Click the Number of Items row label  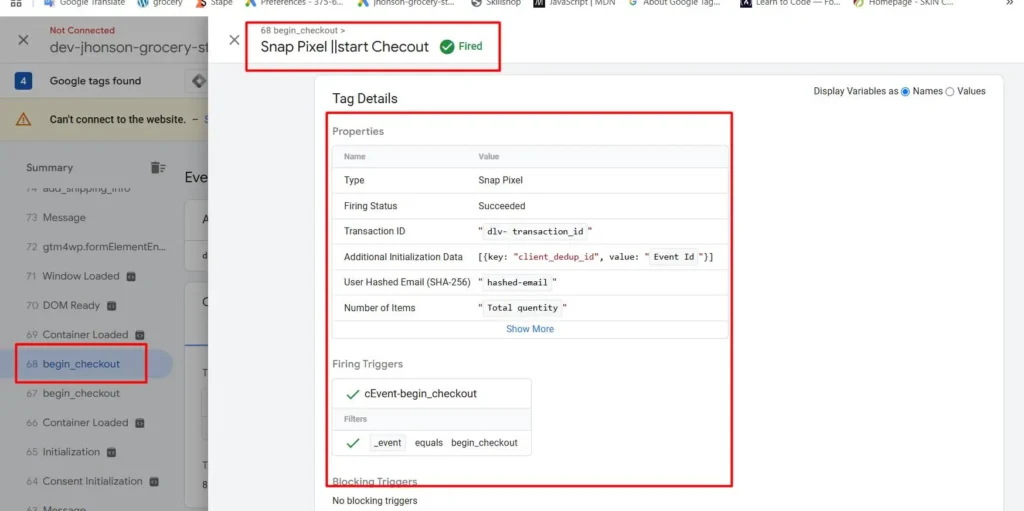click(x=379, y=308)
